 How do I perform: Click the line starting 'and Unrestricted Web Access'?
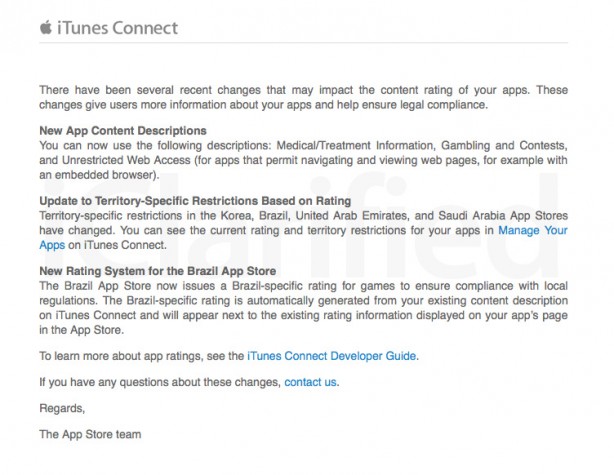click(303, 160)
